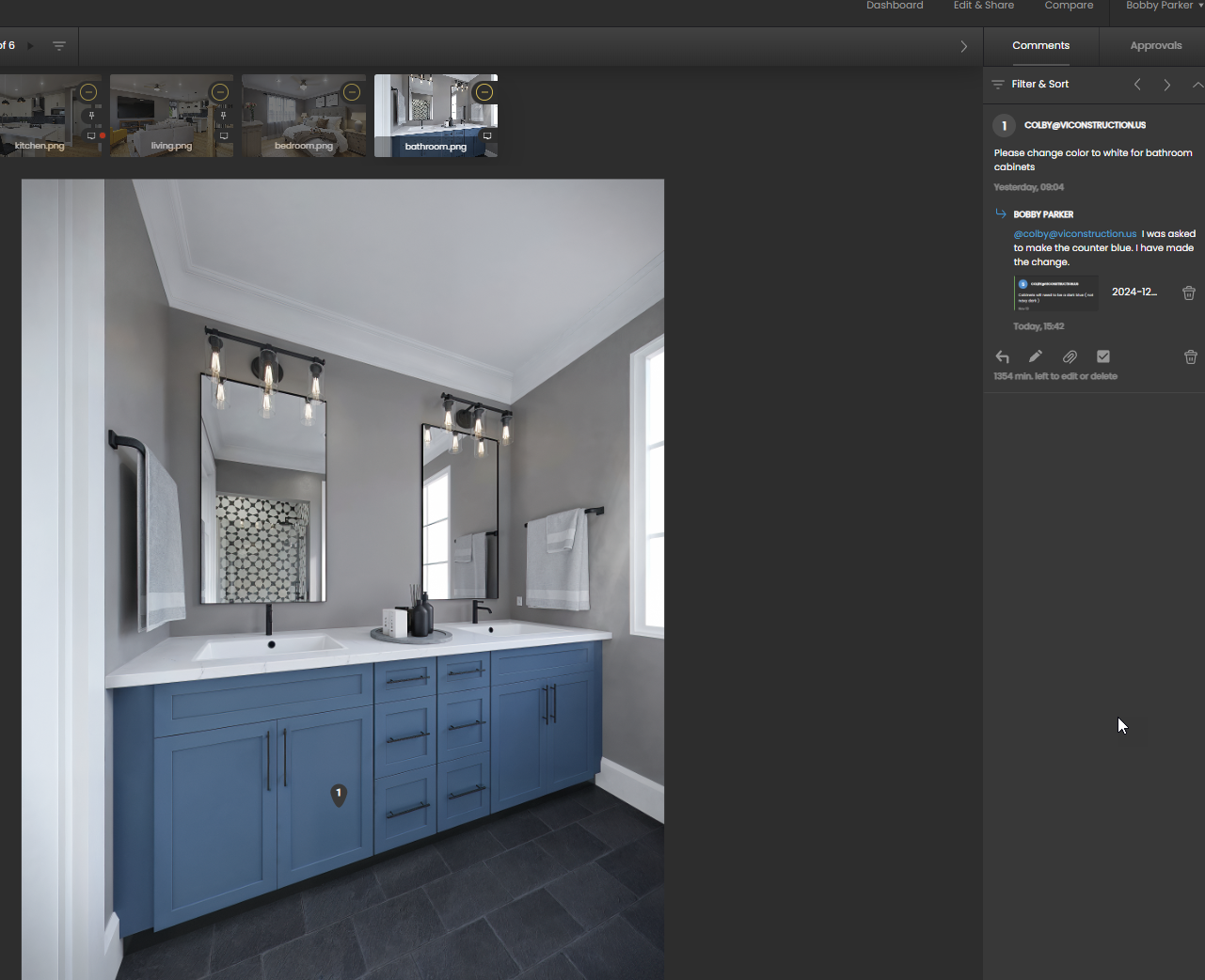Click the comment icon on the kitchen.png thumbnail
Image resolution: width=1205 pixels, height=980 pixels.
(91, 136)
